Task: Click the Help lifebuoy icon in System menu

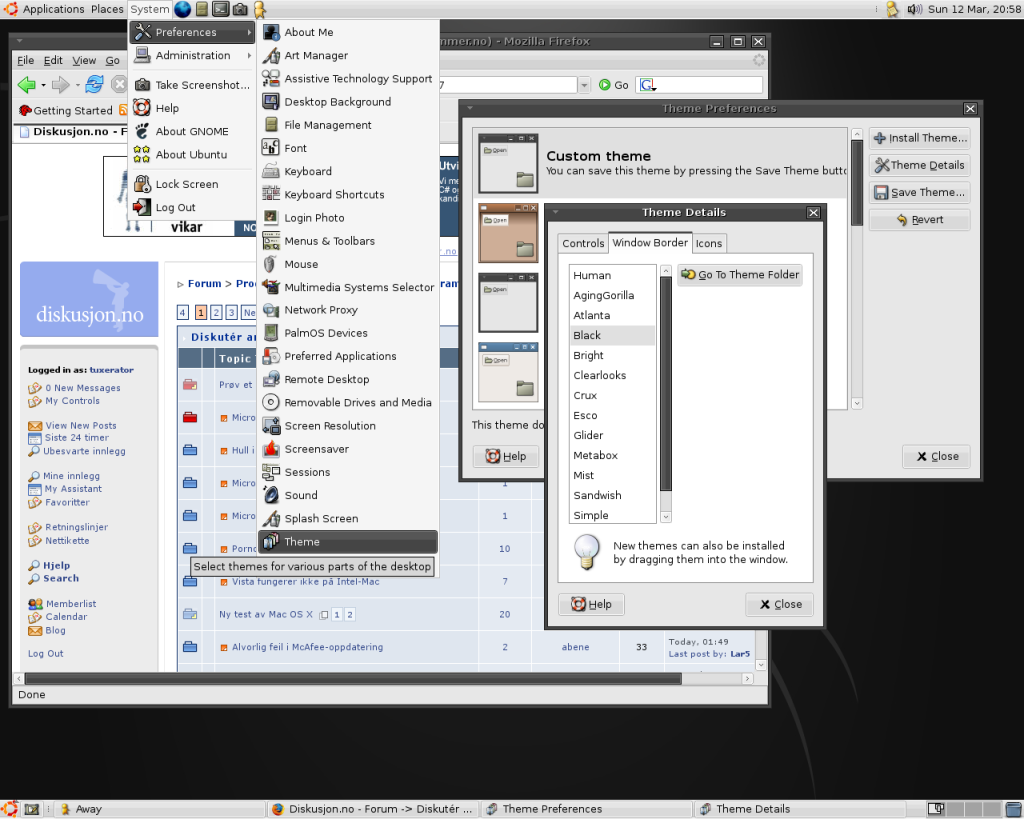Action: click(x=142, y=108)
